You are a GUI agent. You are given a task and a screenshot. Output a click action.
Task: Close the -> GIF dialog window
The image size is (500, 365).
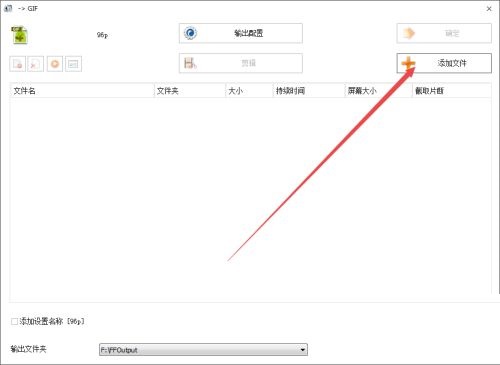[x=489, y=9]
